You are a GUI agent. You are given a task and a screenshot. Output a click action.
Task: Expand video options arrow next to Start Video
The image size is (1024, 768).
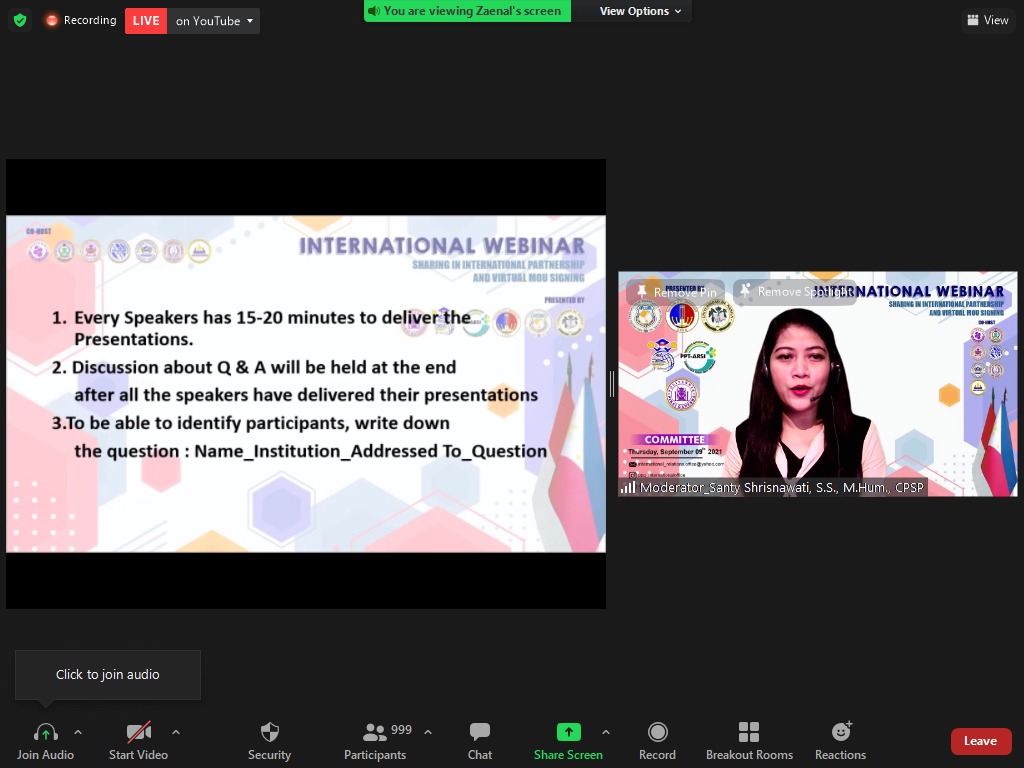click(176, 732)
